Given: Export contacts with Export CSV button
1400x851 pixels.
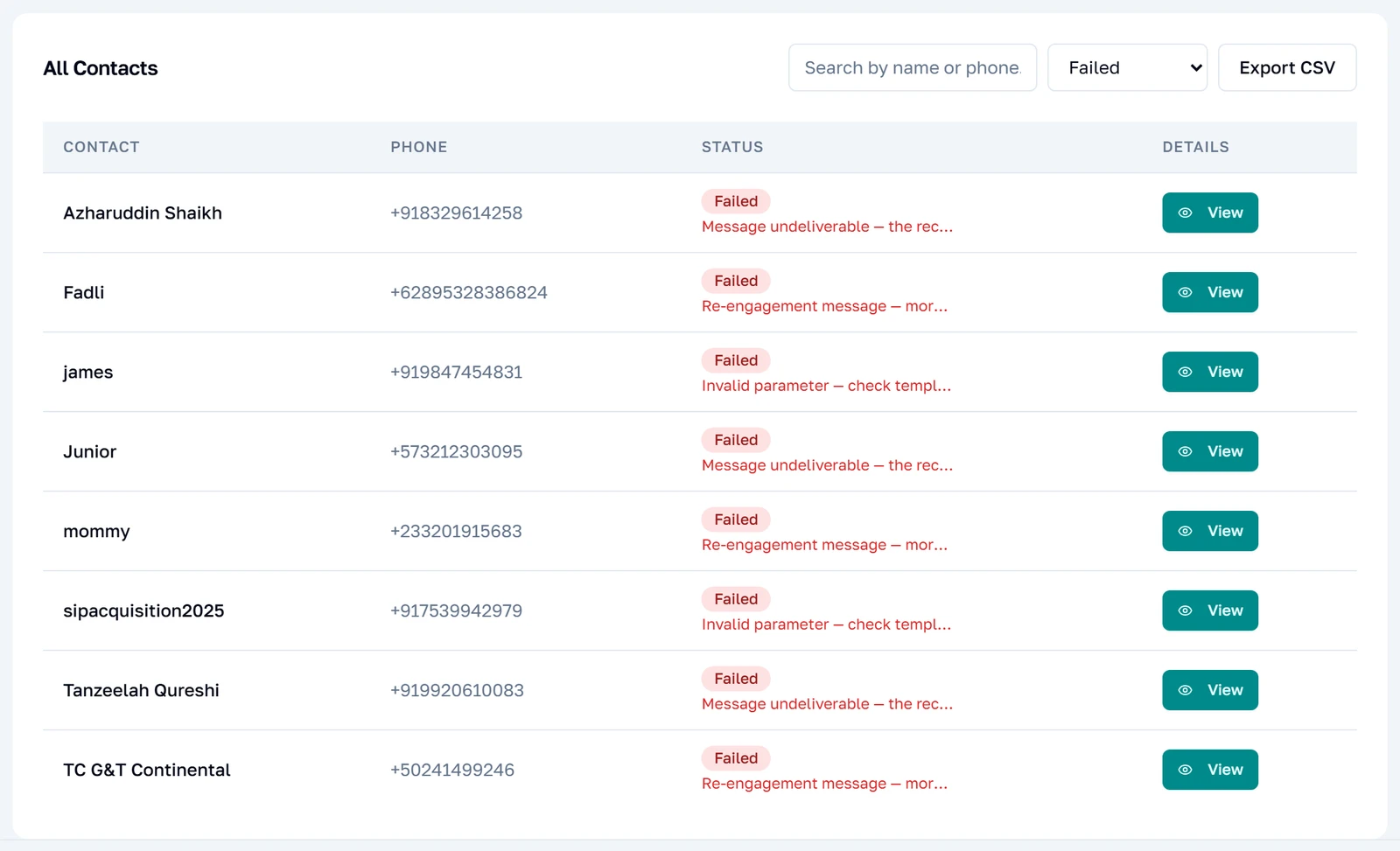Looking at the screenshot, I should (1287, 67).
